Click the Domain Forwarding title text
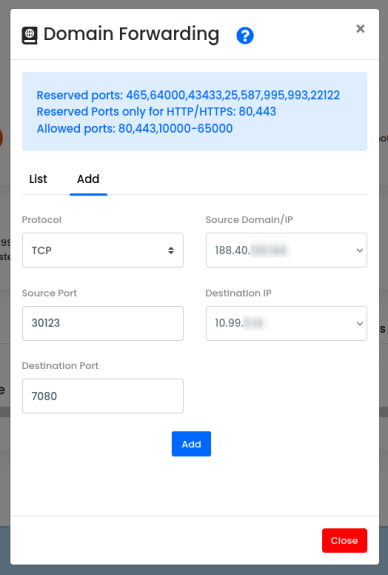 click(x=131, y=34)
